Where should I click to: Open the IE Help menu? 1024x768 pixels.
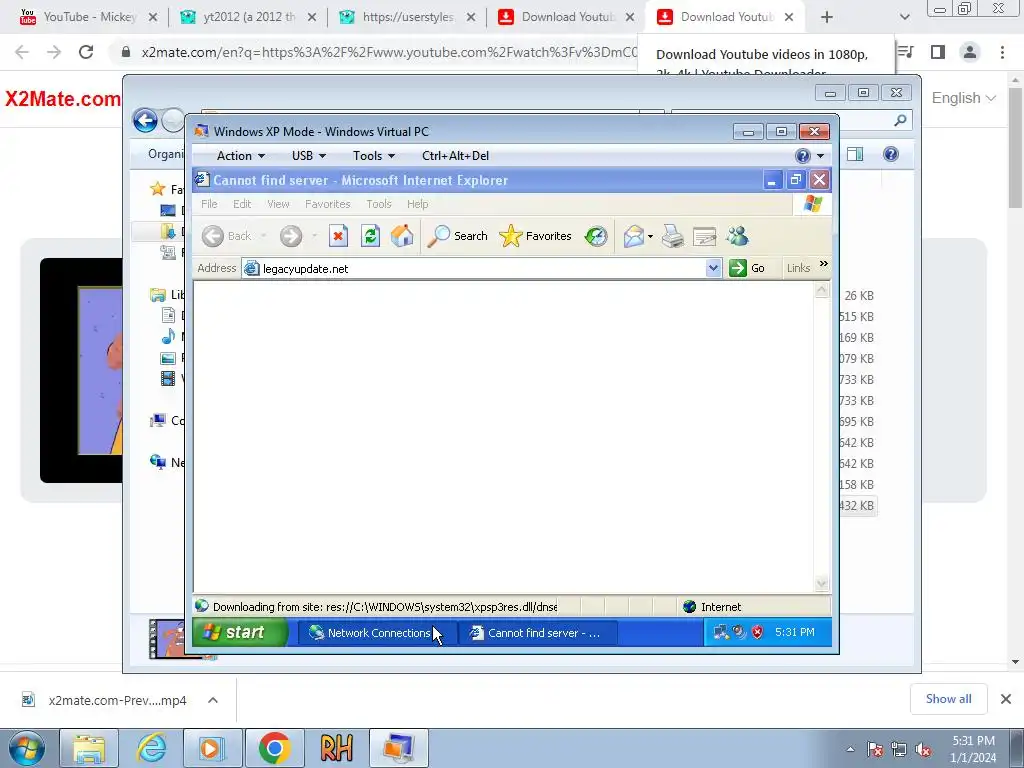(417, 204)
